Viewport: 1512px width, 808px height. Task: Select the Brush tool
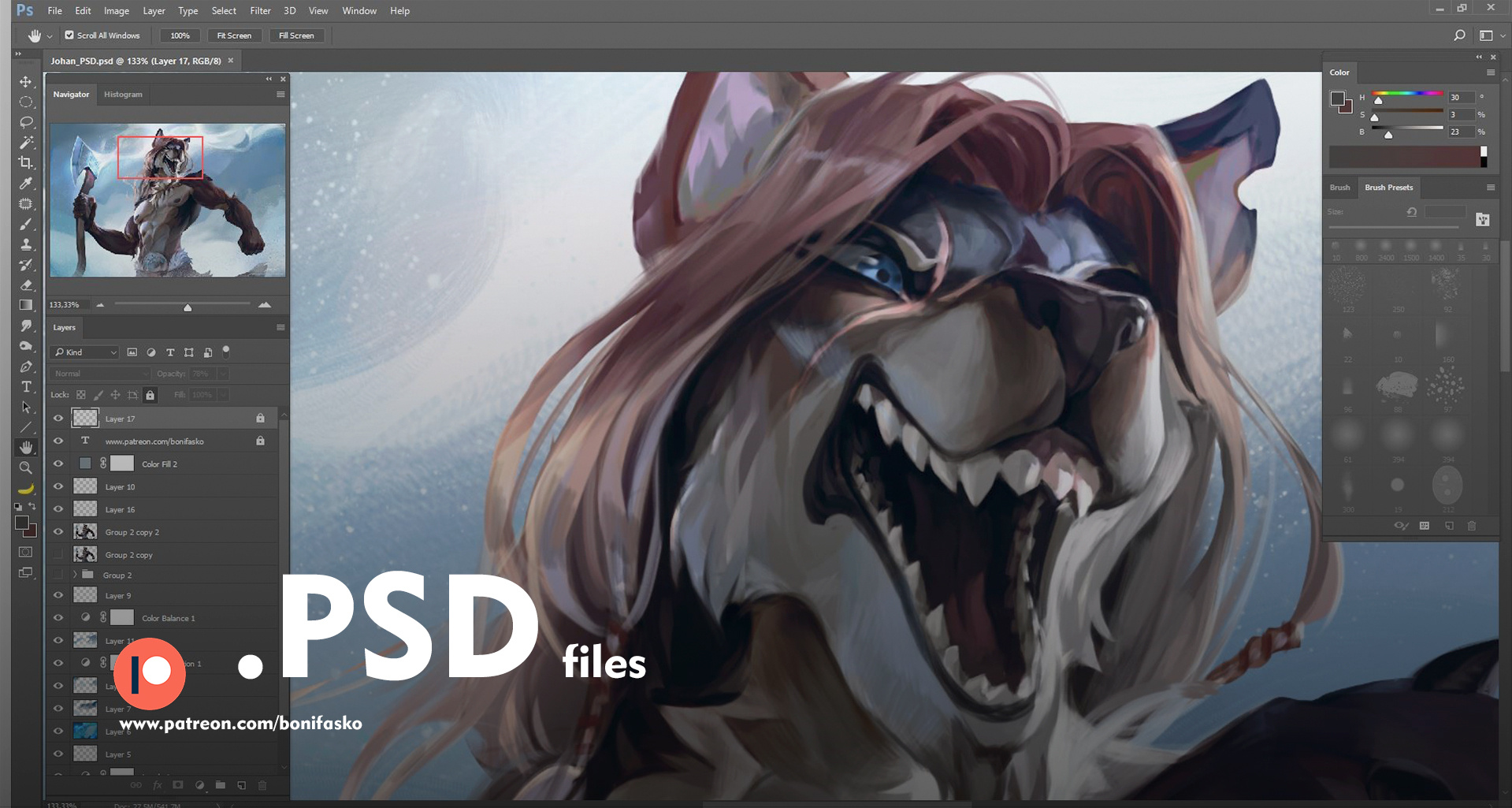pyautogui.click(x=26, y=225)
